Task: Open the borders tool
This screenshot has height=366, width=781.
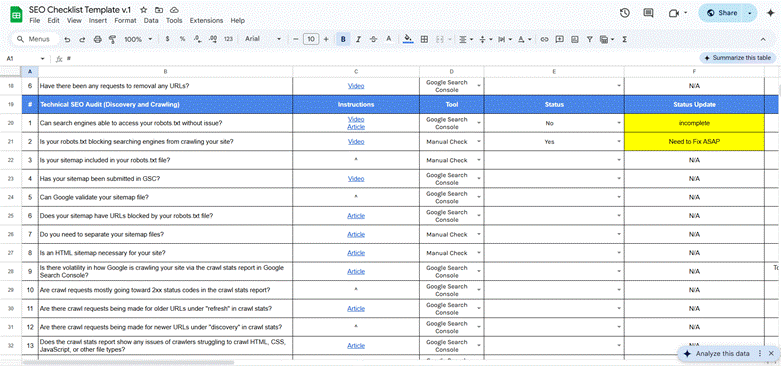Action: click(x=424, y=39)
